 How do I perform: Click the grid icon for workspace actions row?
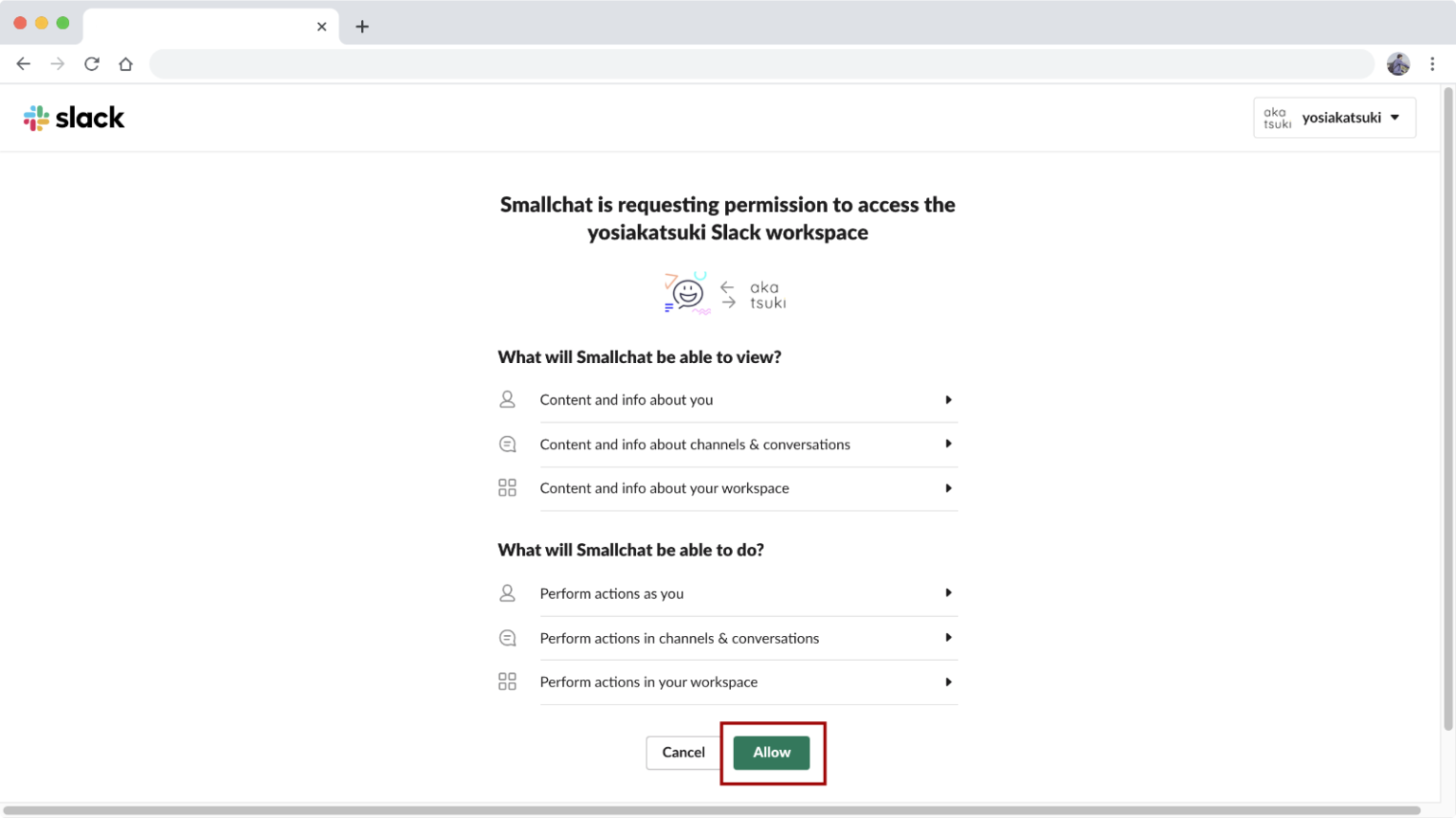point(507,682)
